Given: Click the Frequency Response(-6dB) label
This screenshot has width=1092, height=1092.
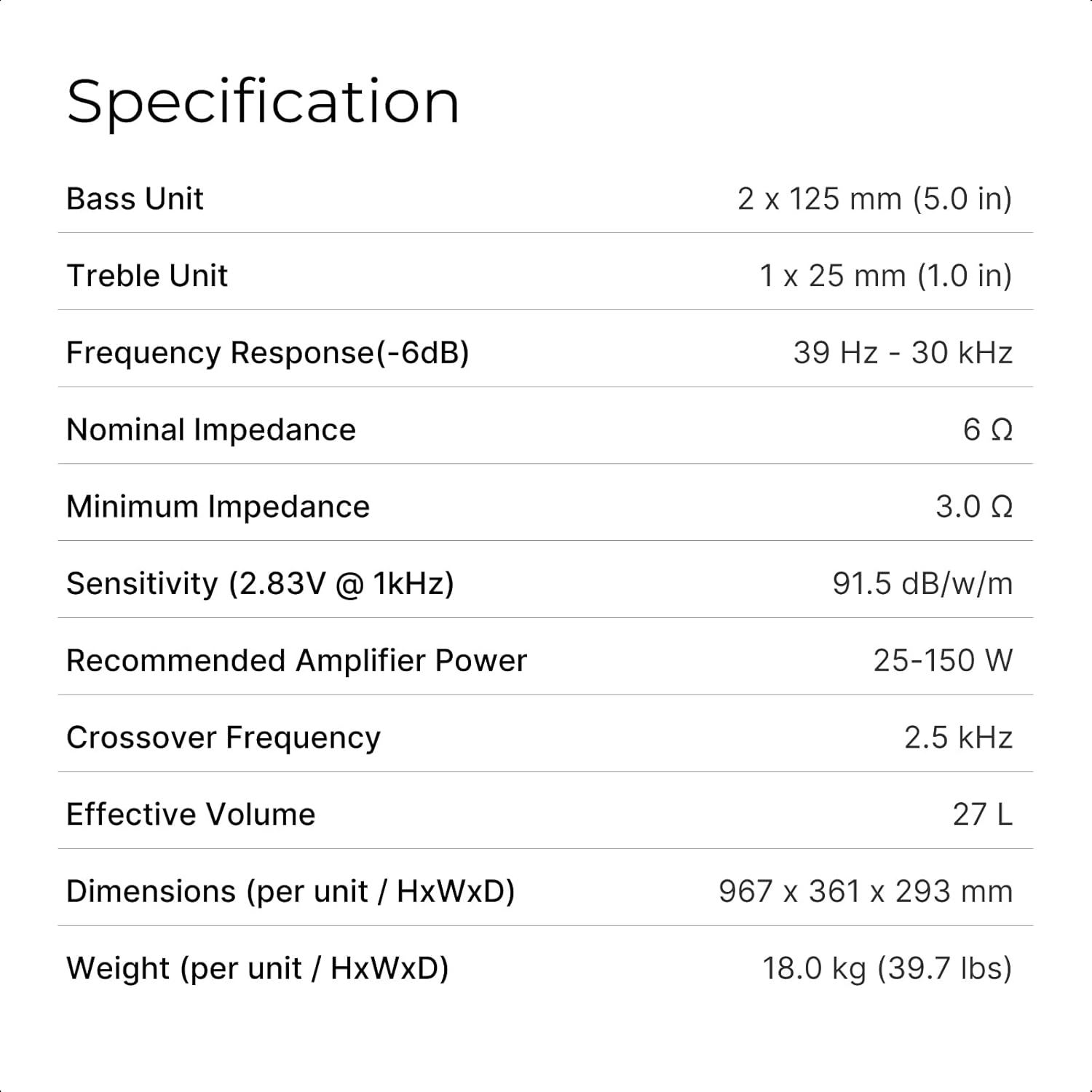Looking at the screenshot, I should (x=267, y=353).
